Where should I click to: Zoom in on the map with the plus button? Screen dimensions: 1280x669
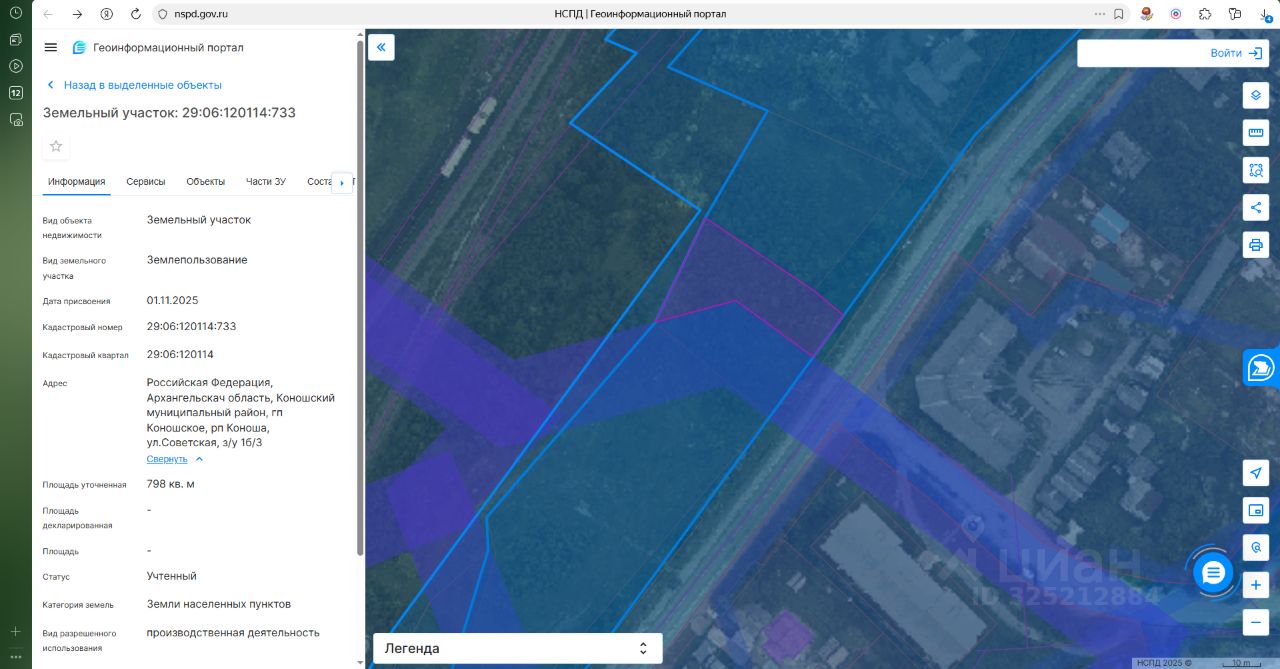pos(1256,585)
